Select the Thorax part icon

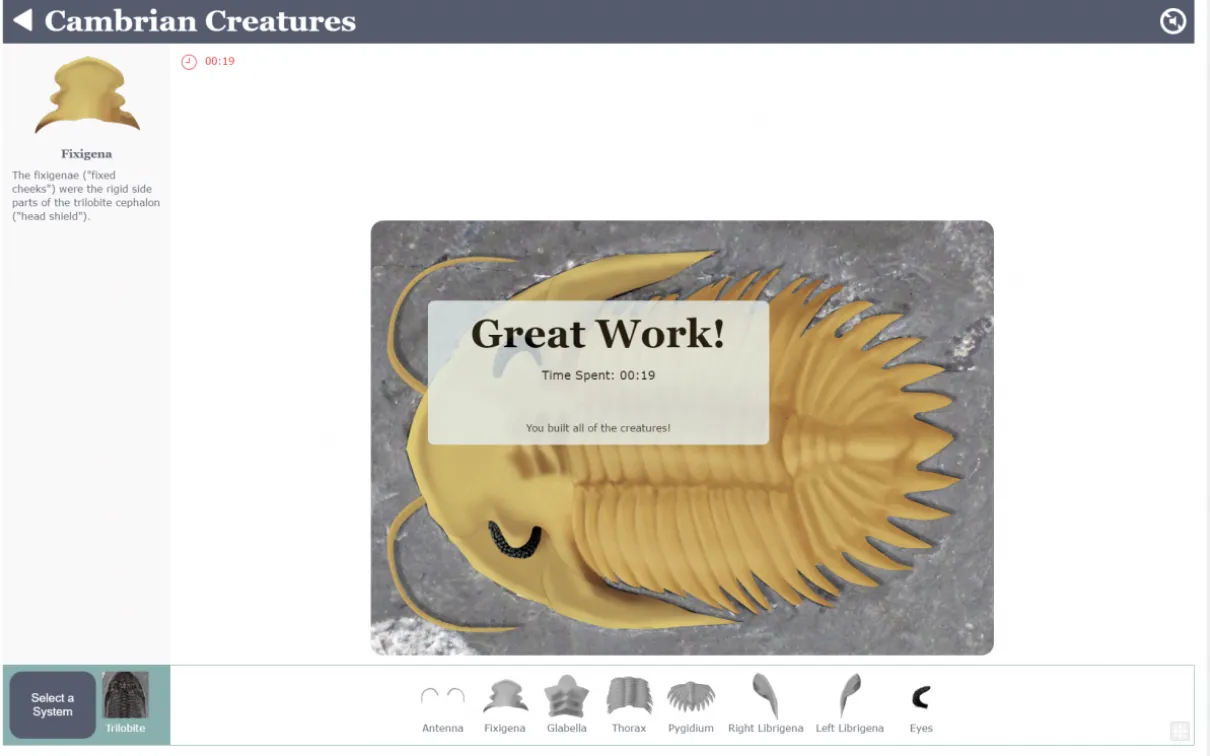pos(628,695)
